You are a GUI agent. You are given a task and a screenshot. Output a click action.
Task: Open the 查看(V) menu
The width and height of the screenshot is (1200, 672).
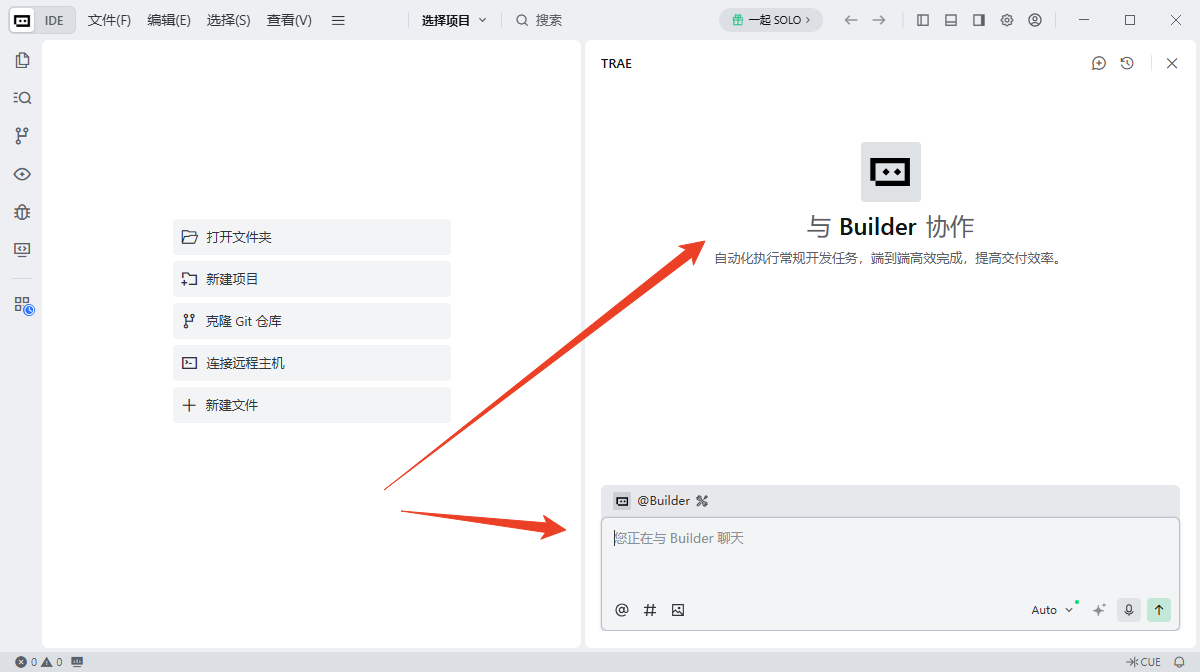[289, 20]
